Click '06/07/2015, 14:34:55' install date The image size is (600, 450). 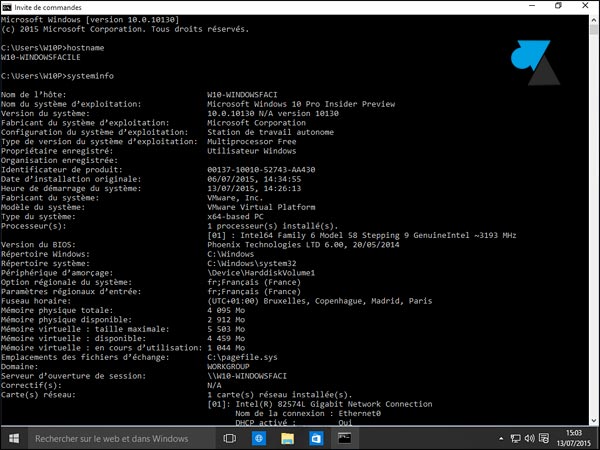click(x=254, y=179)
